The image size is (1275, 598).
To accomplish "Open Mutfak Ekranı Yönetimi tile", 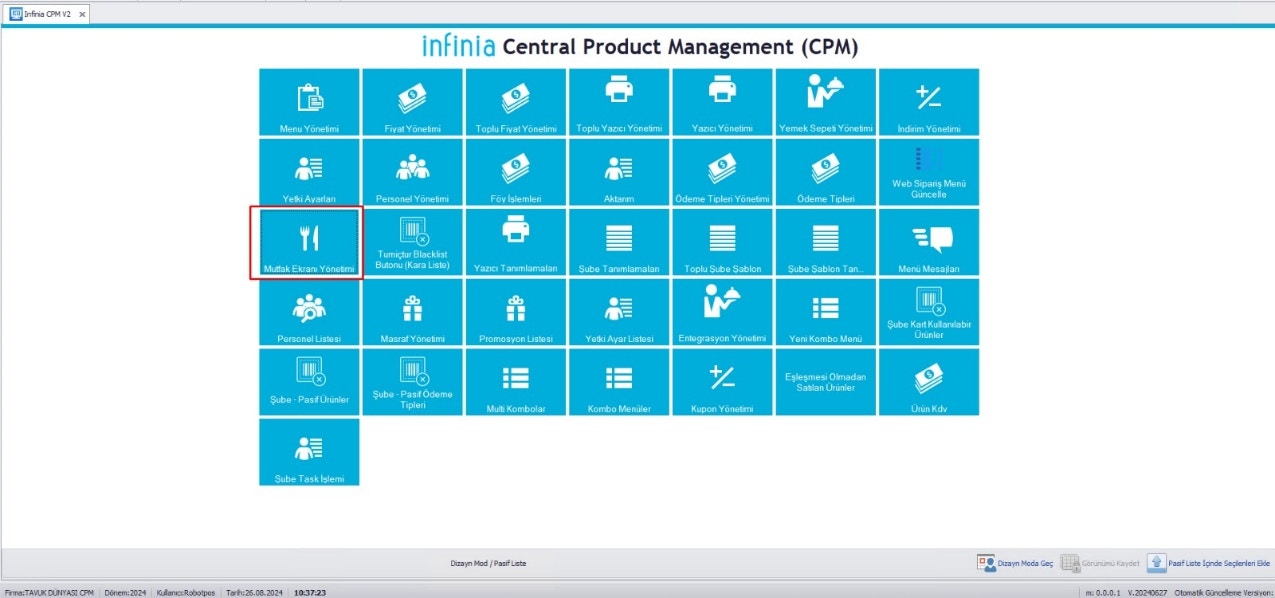I will coord(309,242).
